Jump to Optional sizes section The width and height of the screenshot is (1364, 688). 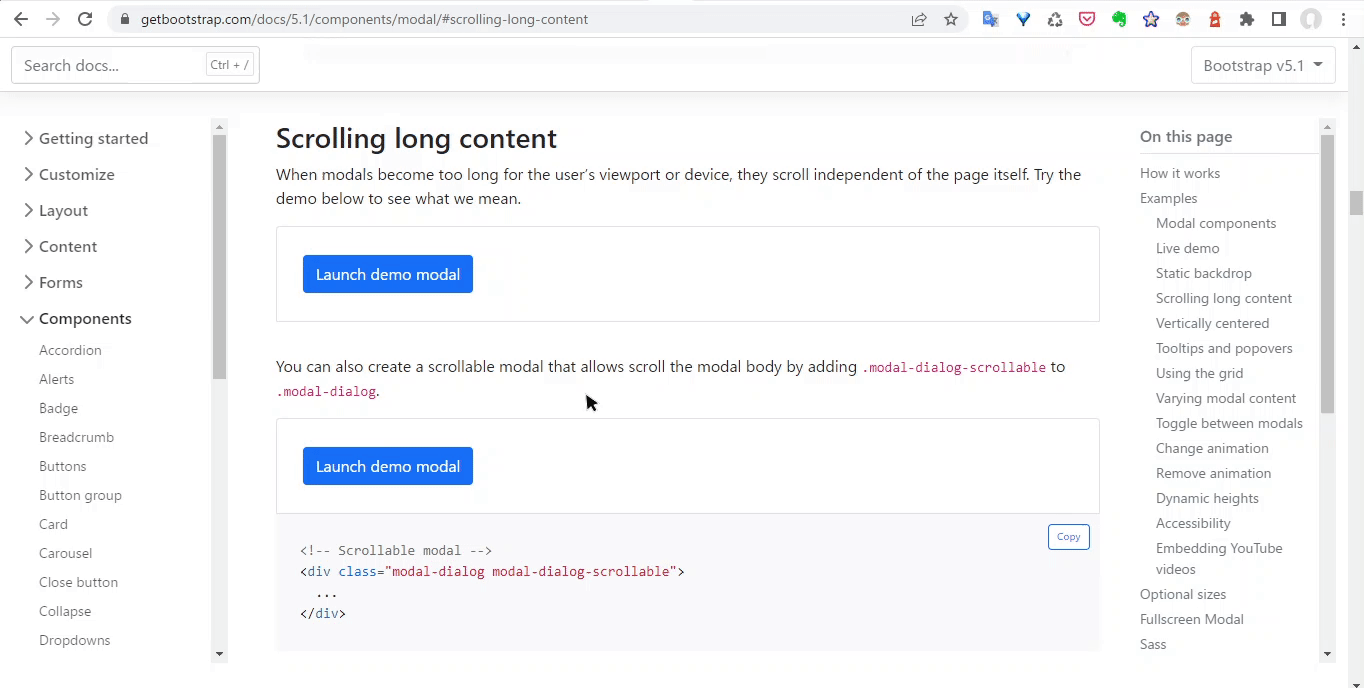1183,594
